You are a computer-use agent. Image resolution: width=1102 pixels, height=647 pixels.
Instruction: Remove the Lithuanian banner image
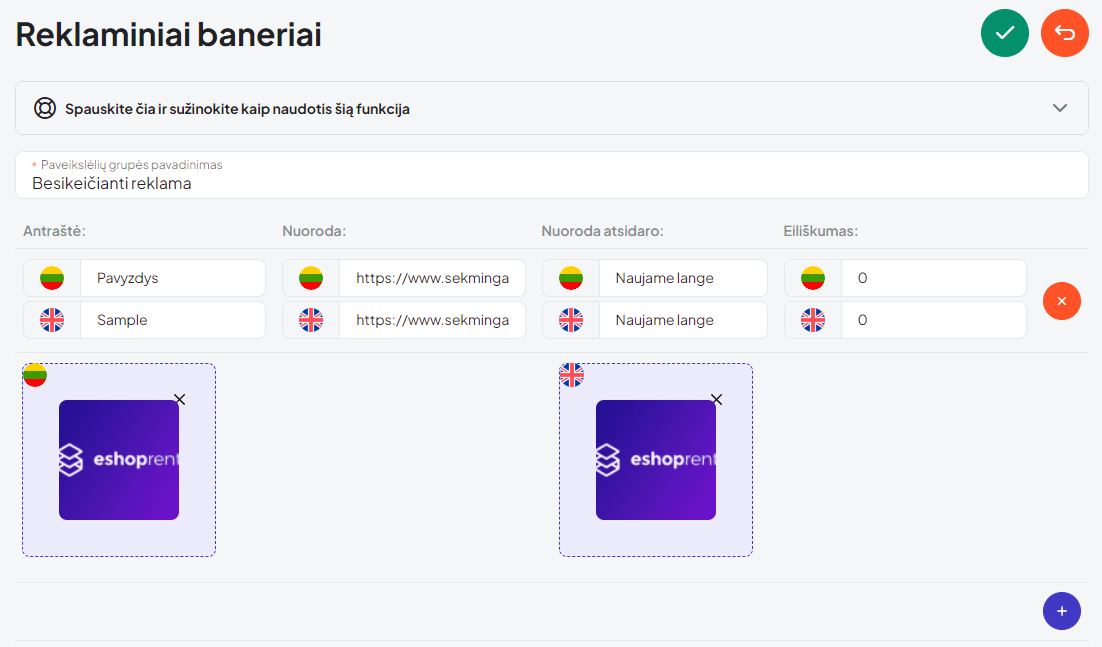click(x=180, y=399)
